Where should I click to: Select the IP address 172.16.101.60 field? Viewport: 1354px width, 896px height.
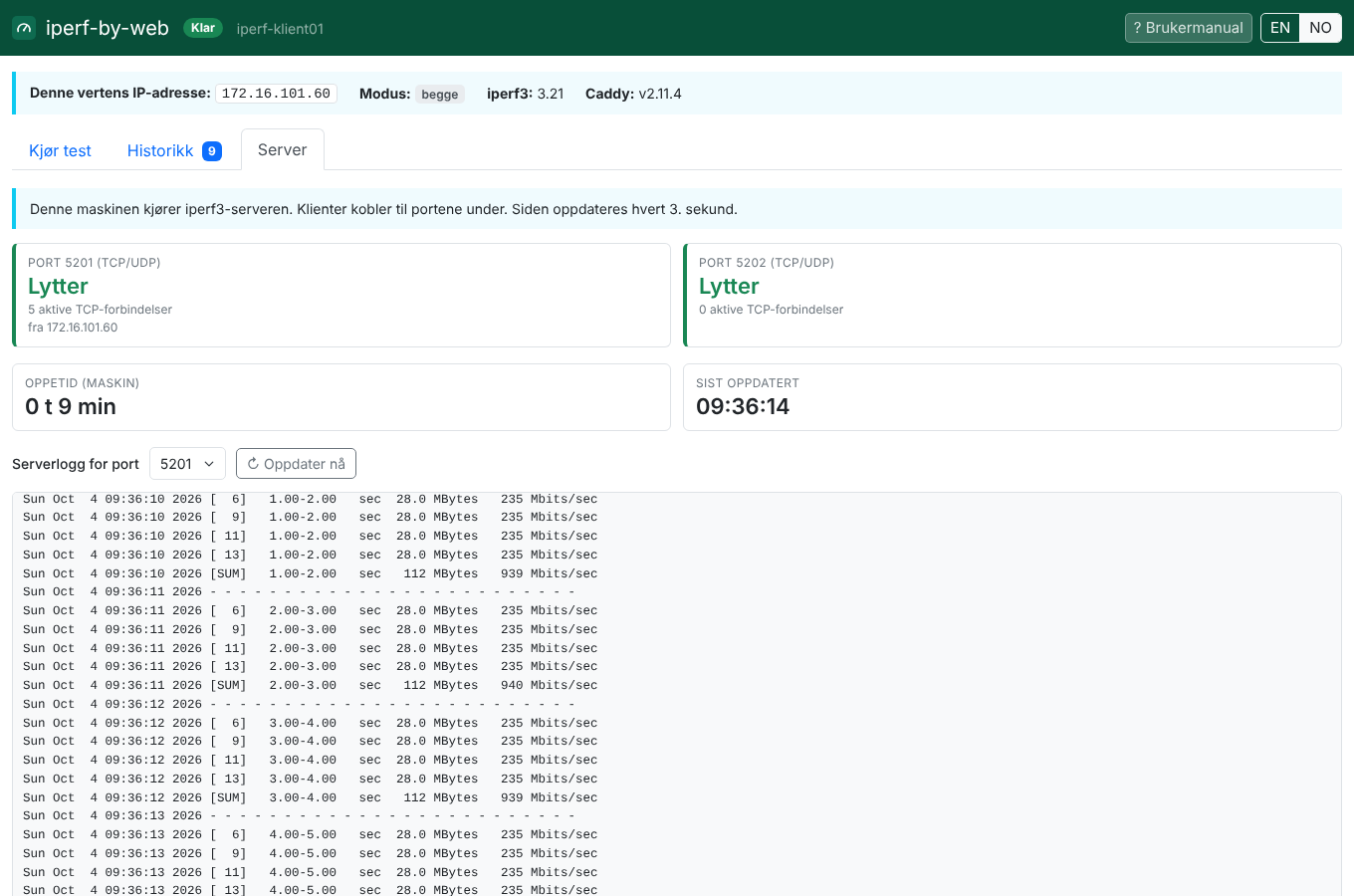tap(276, 94)
